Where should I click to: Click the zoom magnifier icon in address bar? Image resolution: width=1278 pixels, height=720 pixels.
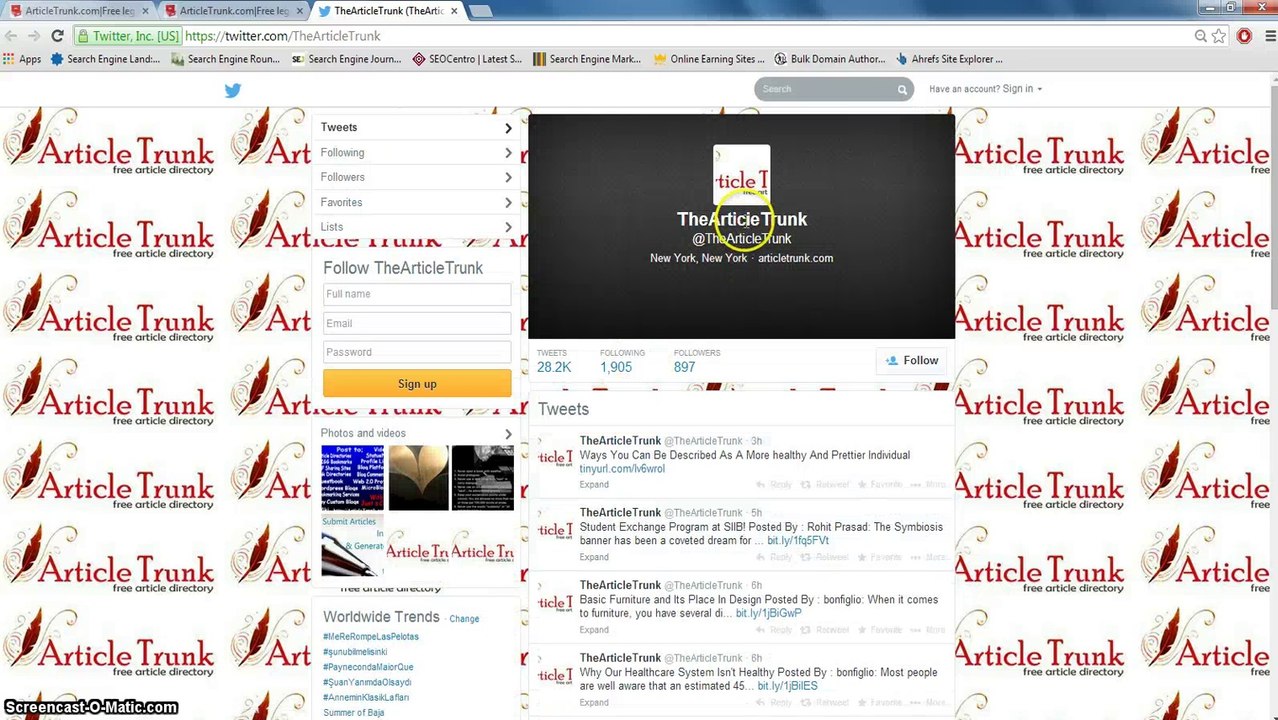[1200, 36]
